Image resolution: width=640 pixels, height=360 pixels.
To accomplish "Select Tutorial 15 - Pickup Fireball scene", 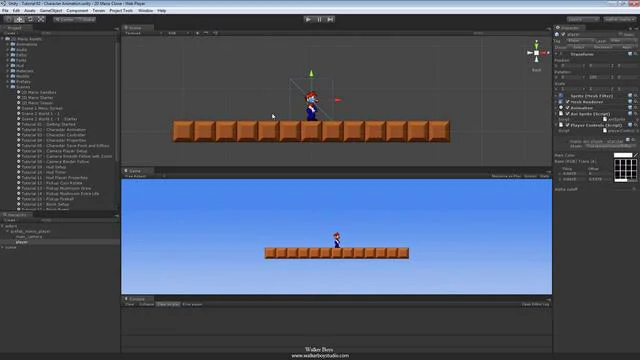I will (47, 199).
